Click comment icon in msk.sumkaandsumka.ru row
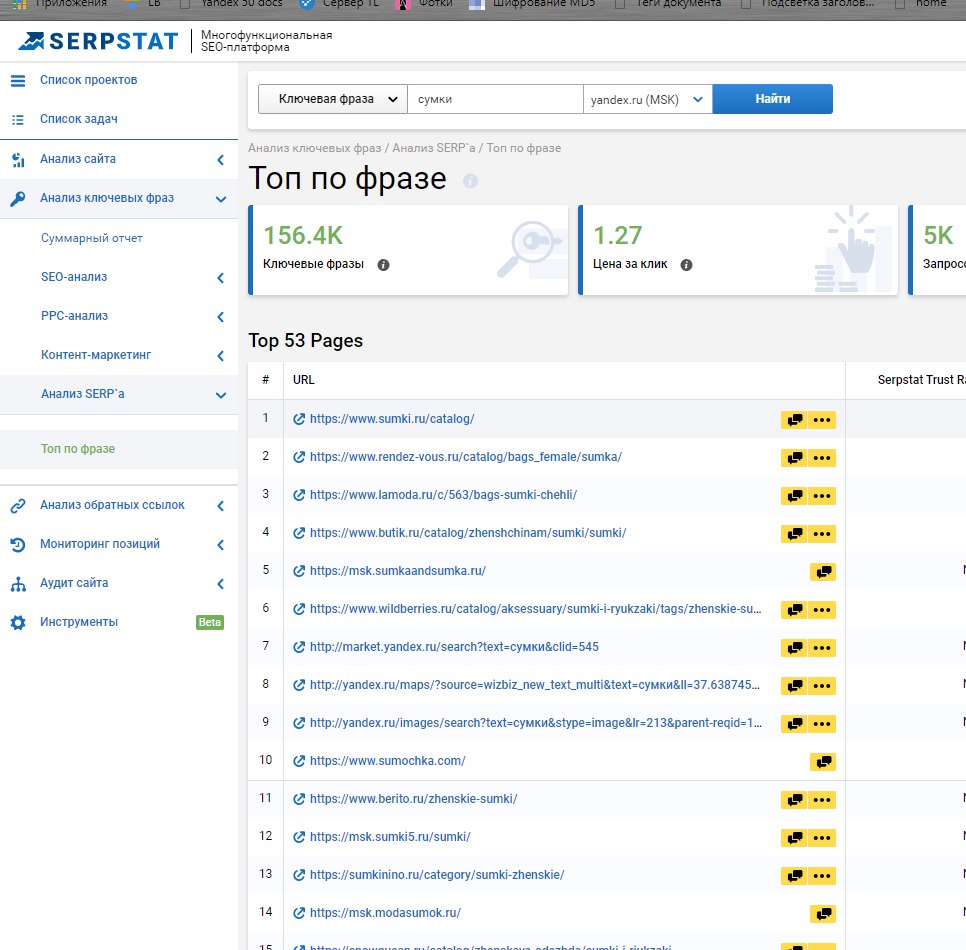The height and width of the screenshot is (950, 966). 823,572
